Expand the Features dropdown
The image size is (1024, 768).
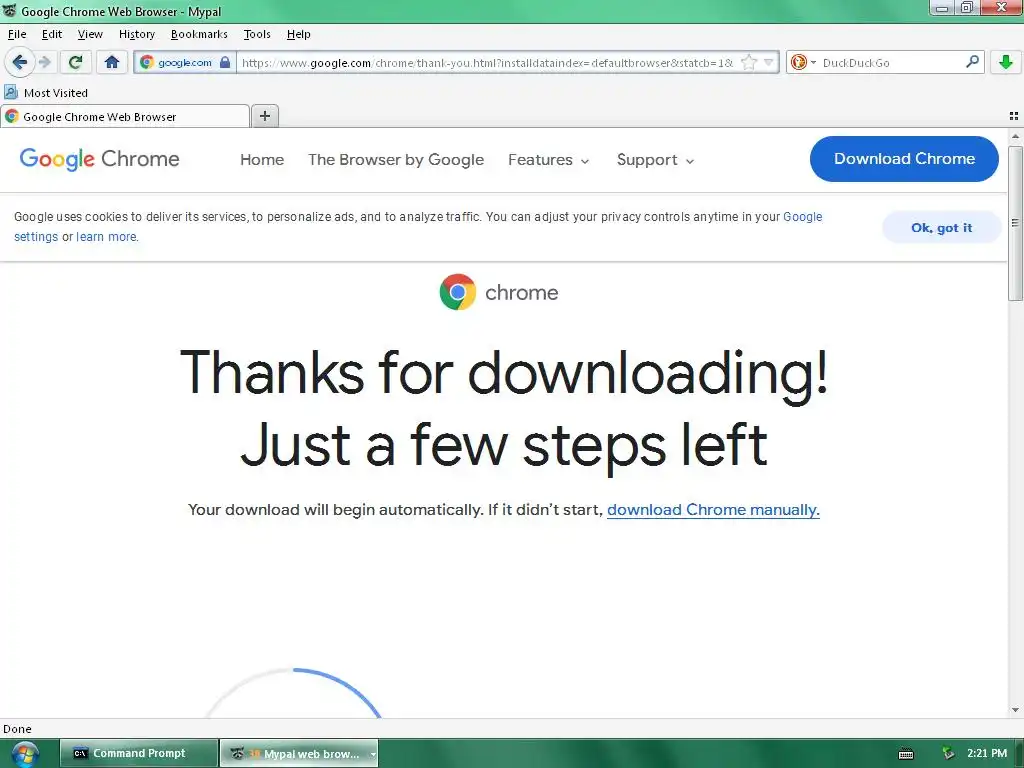[x=549, y=160]
